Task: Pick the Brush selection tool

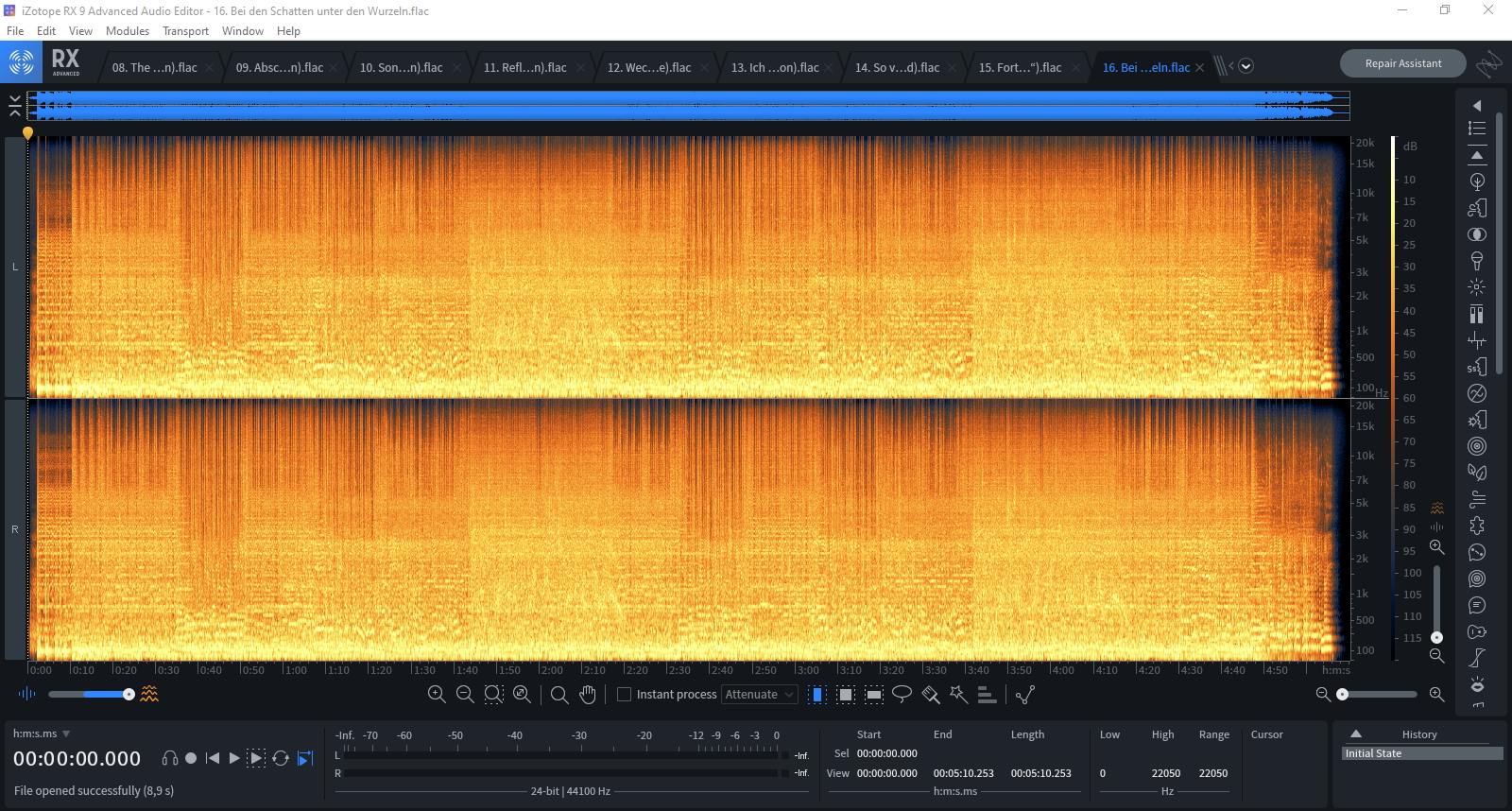Action: point(930,695)
